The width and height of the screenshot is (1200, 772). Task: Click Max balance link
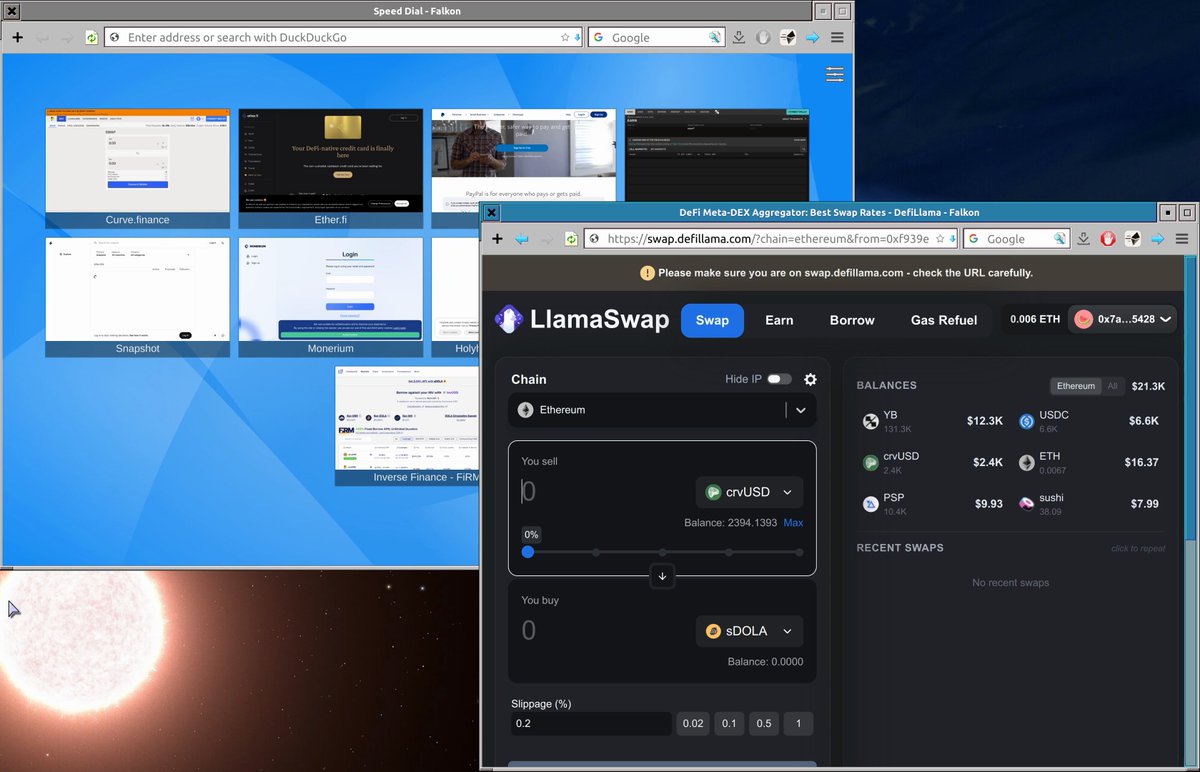(793, 523)
